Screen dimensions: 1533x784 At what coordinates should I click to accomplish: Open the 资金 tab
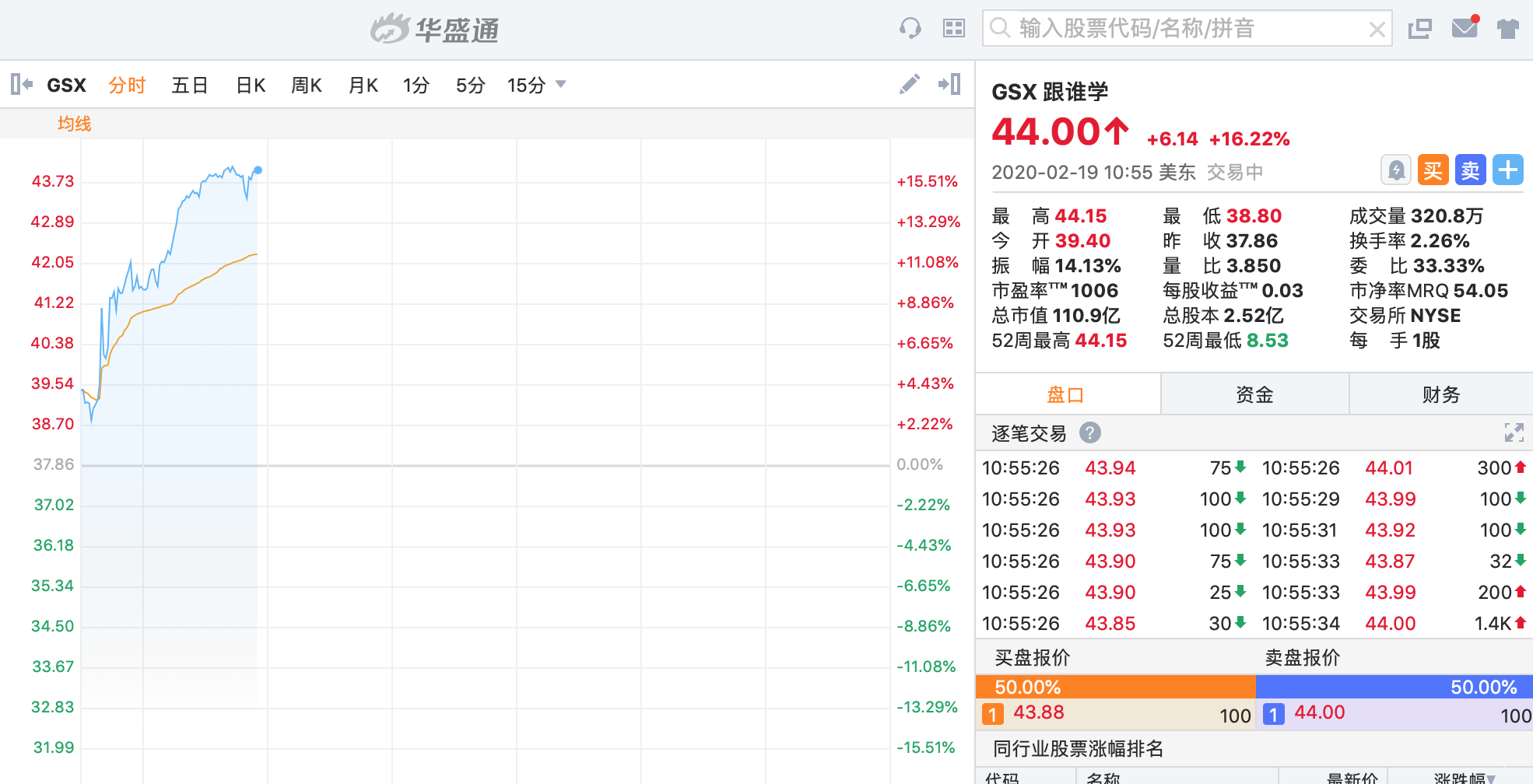(x=1254, y=394)
